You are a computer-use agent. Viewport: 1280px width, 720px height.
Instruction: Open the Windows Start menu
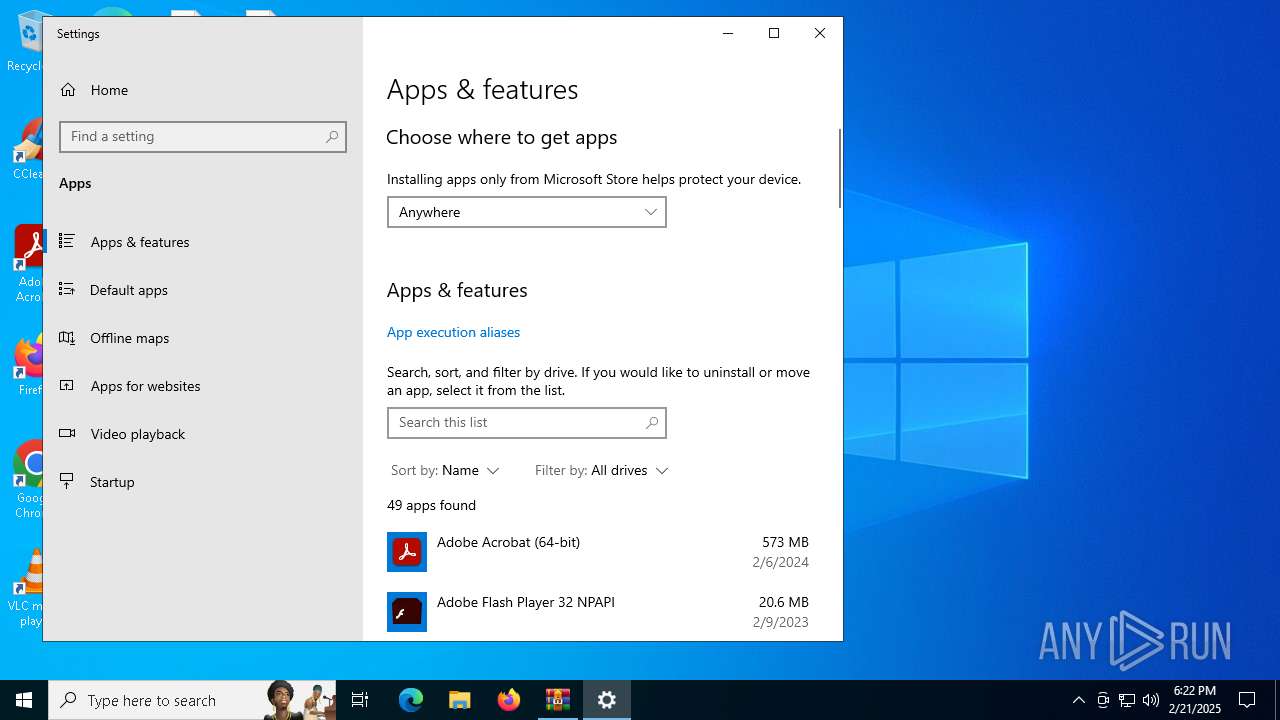coord(24,700)
